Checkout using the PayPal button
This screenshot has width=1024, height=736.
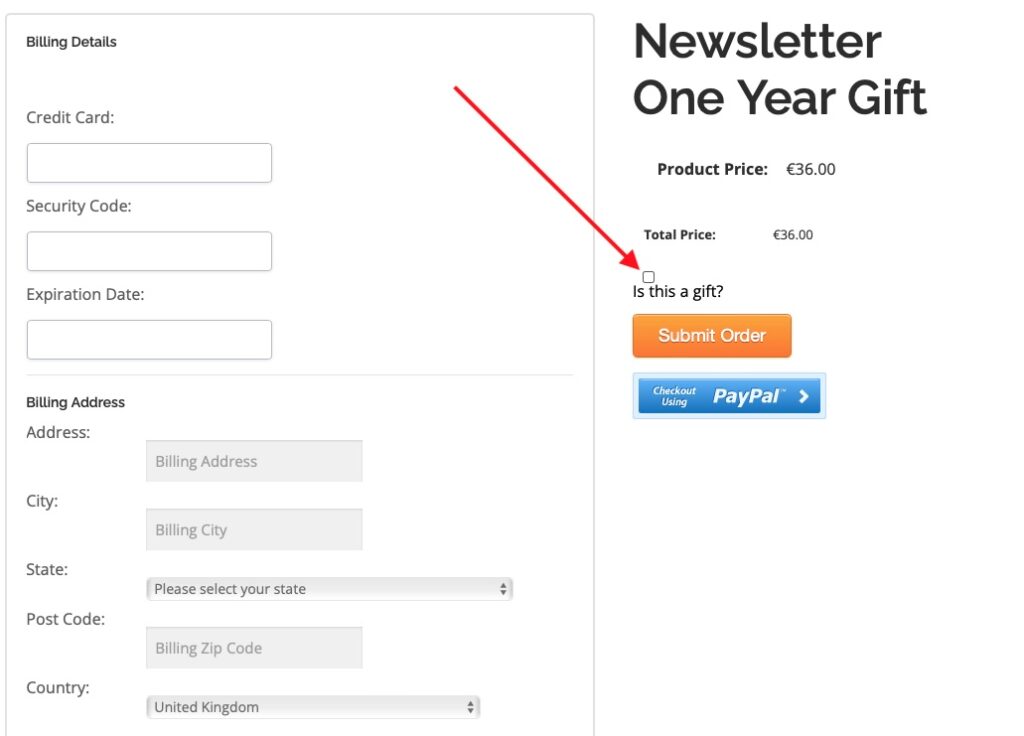coord(729,396)
